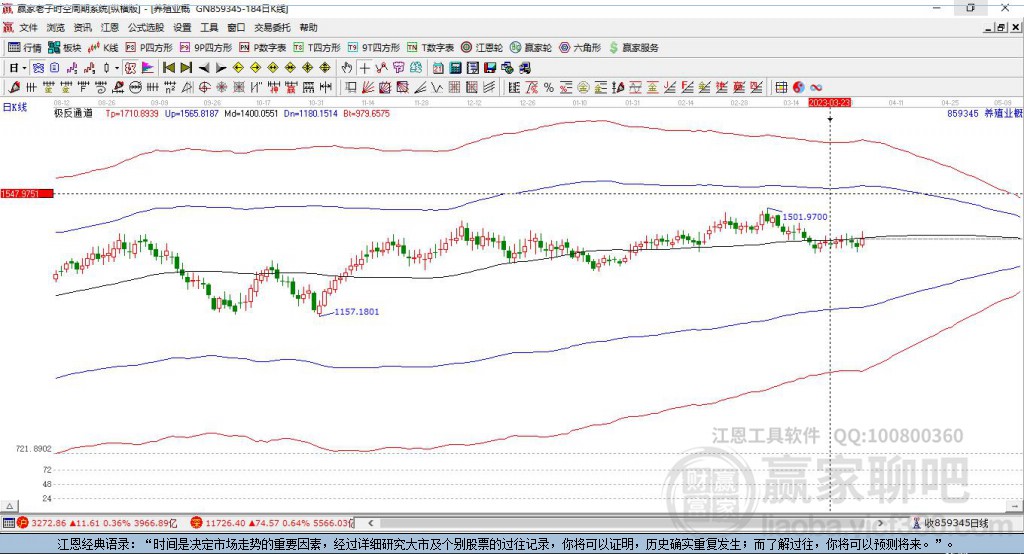This screenshot has width=1024, height=554.
Task: Open the 交易委托 menu
Action: point(272,27)
